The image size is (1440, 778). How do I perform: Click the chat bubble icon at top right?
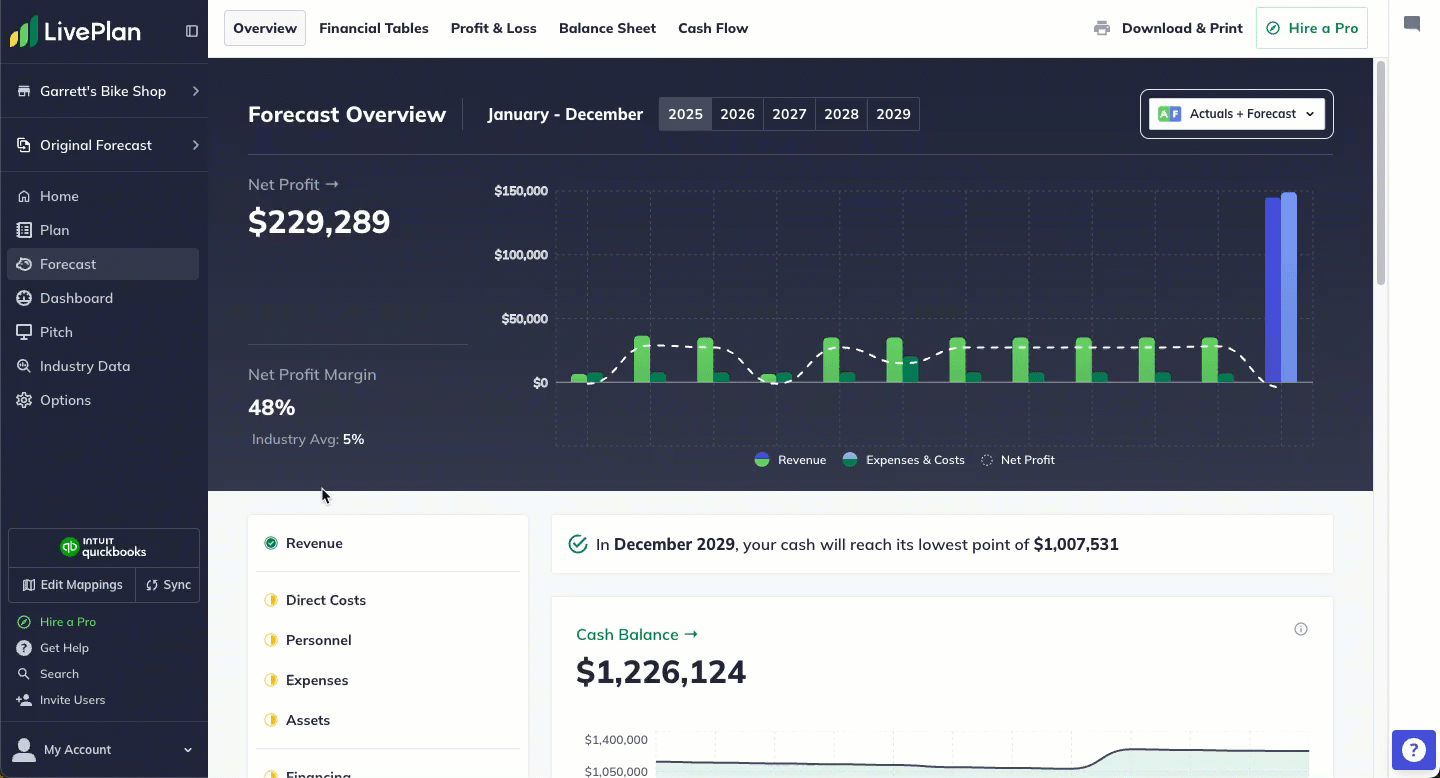[1412, 24]
